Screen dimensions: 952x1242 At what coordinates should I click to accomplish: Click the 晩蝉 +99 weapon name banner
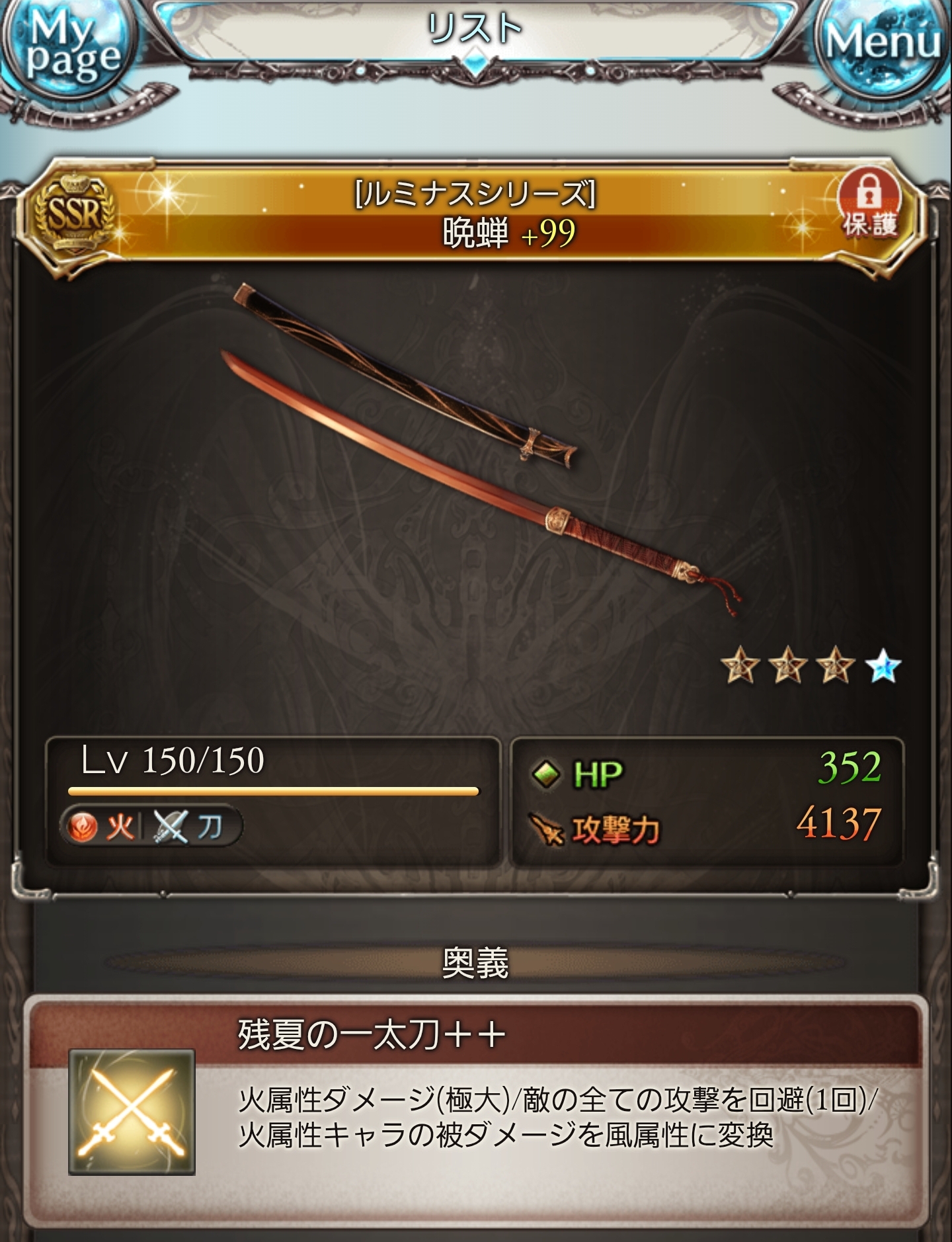[509, 233]
